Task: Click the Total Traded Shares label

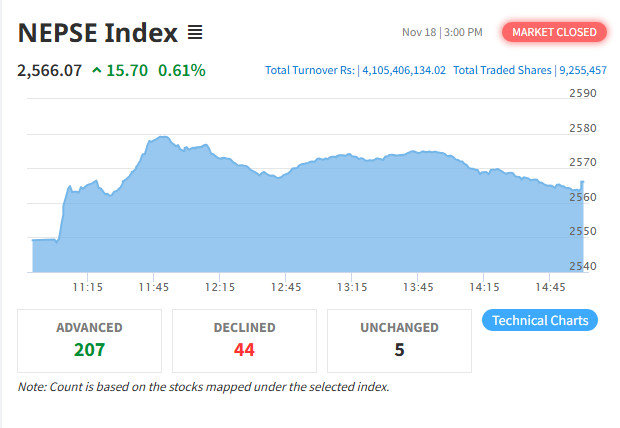Action: pos(502,71)
